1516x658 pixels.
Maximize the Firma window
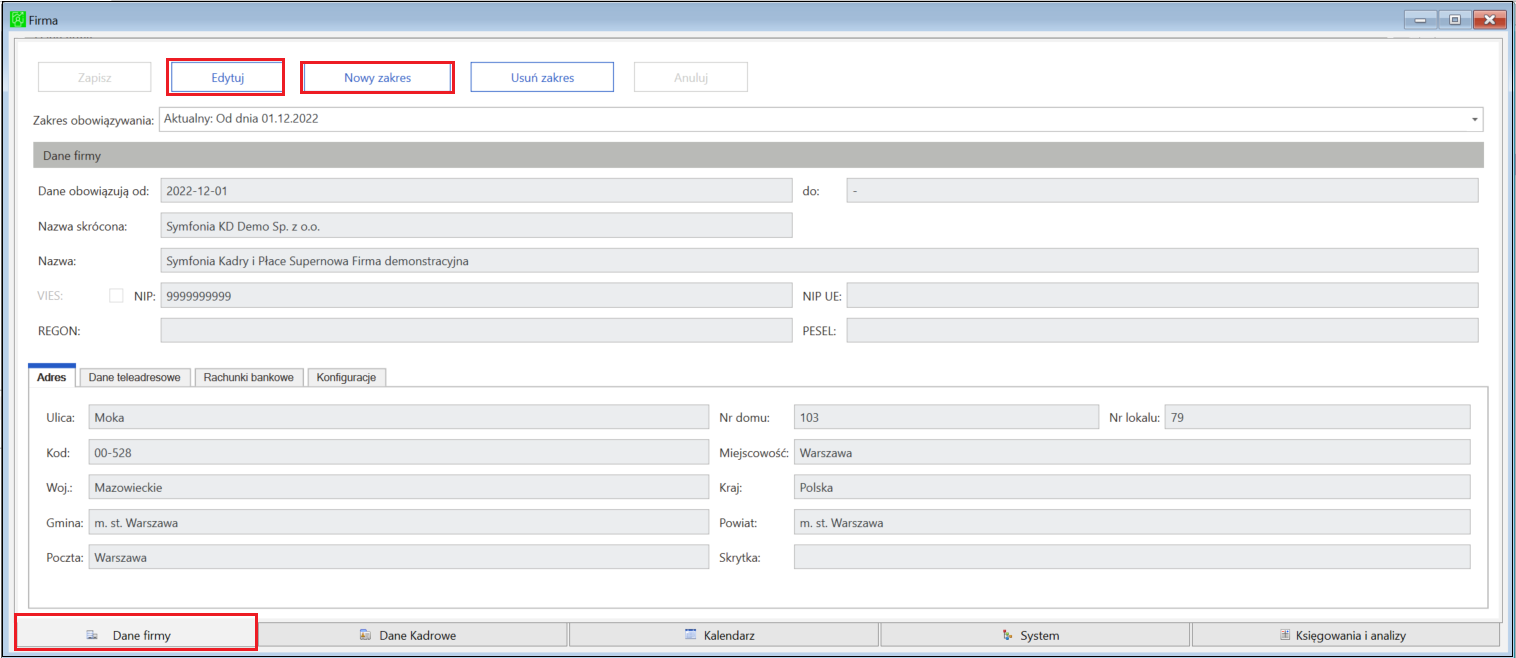click(x=1454, y=19)
